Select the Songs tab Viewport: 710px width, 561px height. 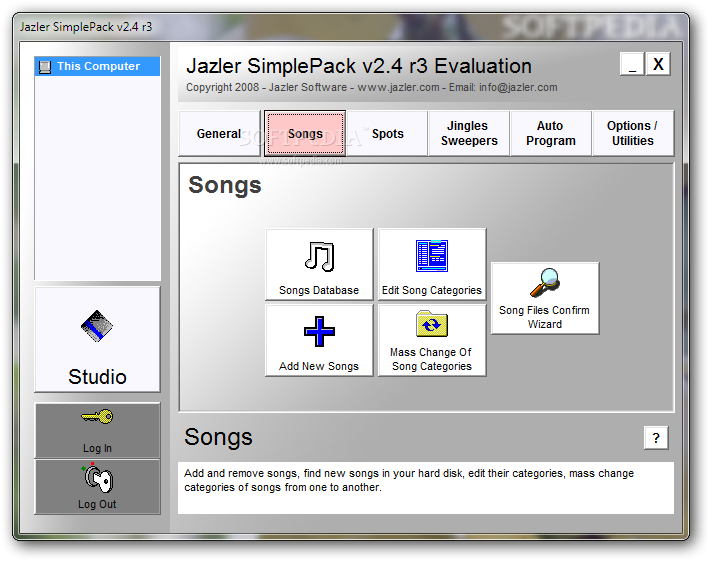pyautogui.click(x=305, y=134)
